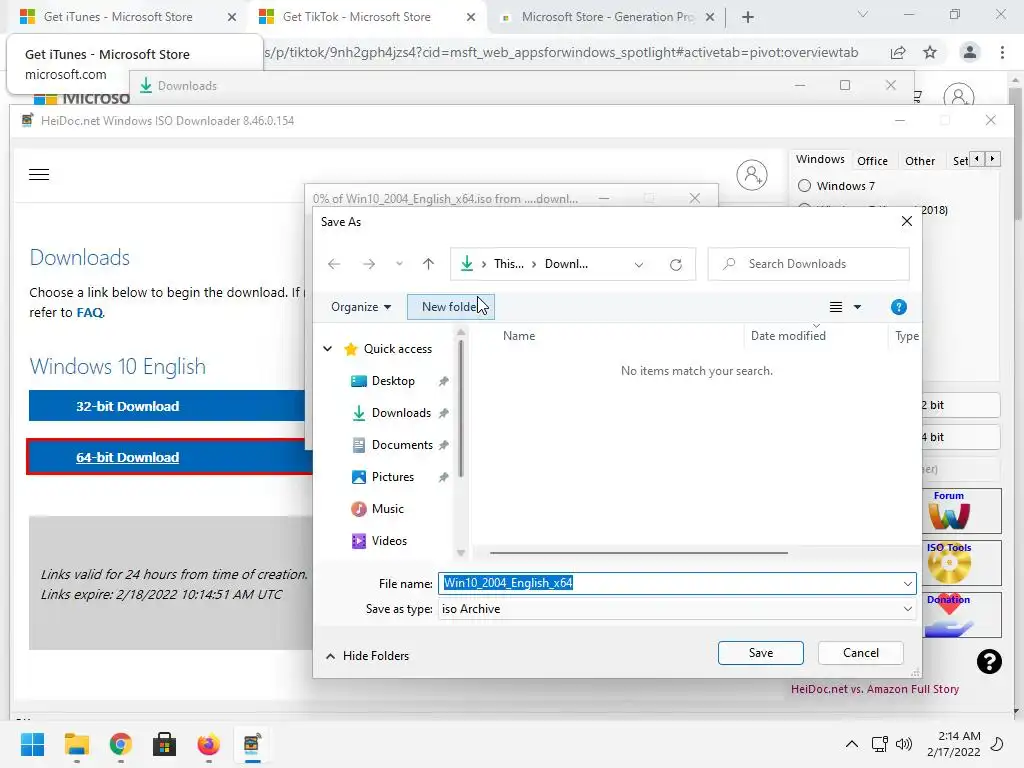The height and width of the screenshot is (768, 1024).
Task: Open the Forum icon link
Action: coord(949,510)
